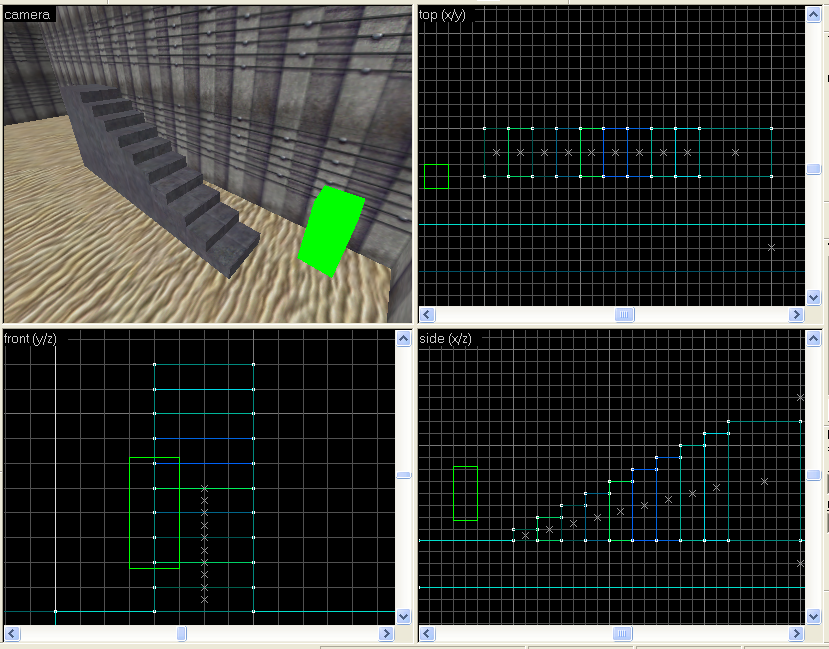Select green rectangle brush in side view
Screen dimensions: 829x649
(465, 493)
